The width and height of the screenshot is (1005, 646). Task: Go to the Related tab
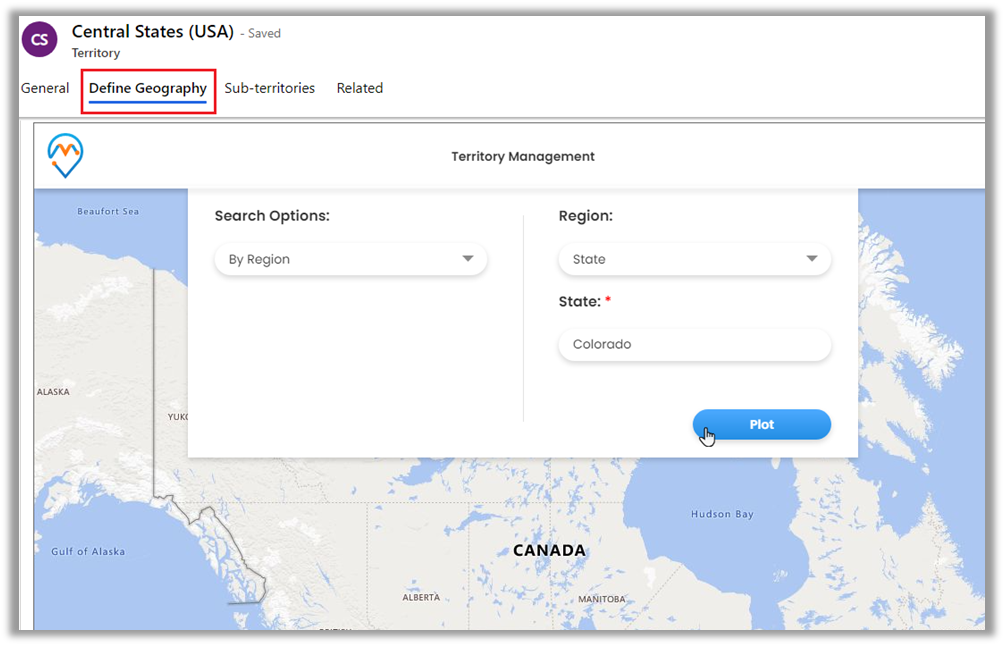point(359,88)
